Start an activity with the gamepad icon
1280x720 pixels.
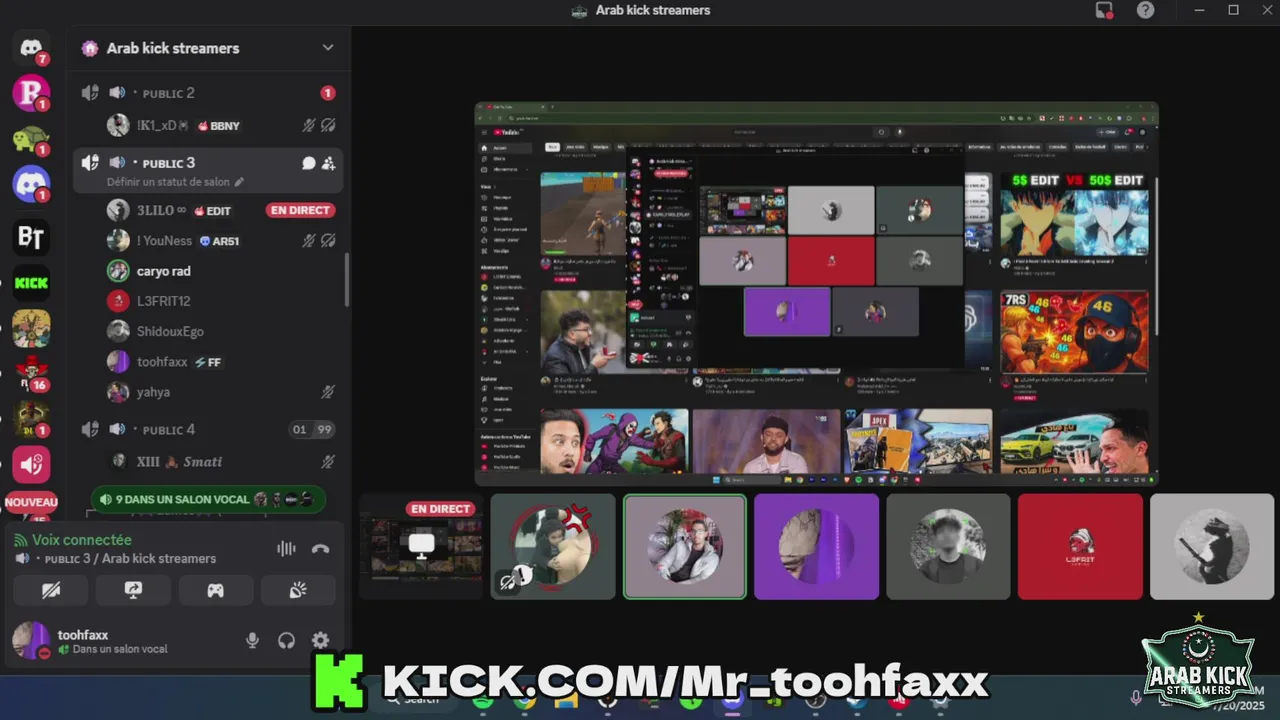point(215,590)
